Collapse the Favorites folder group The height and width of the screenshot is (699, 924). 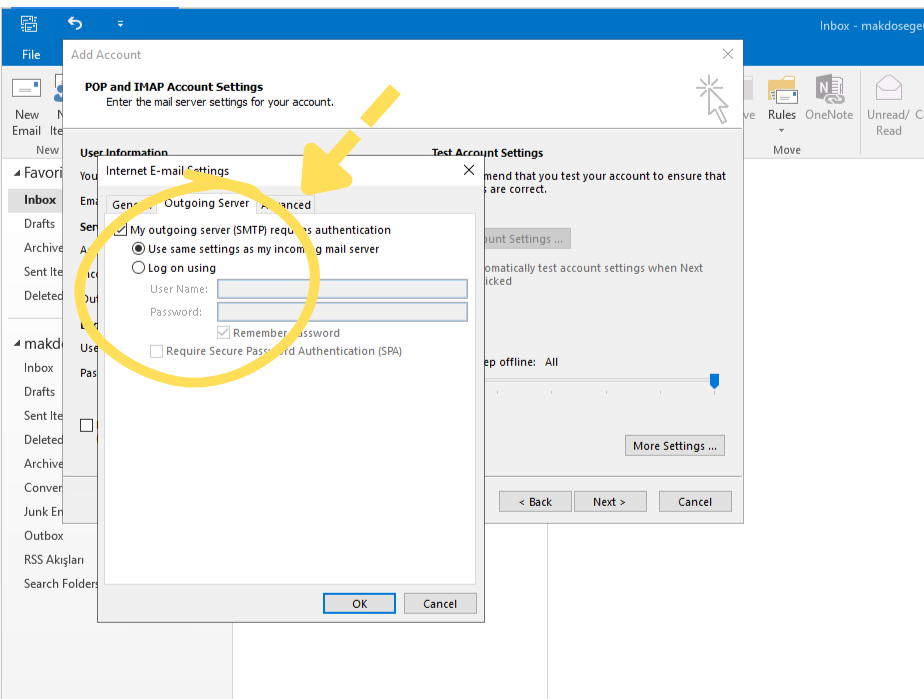pyautogui.click(x=17, y=173)
